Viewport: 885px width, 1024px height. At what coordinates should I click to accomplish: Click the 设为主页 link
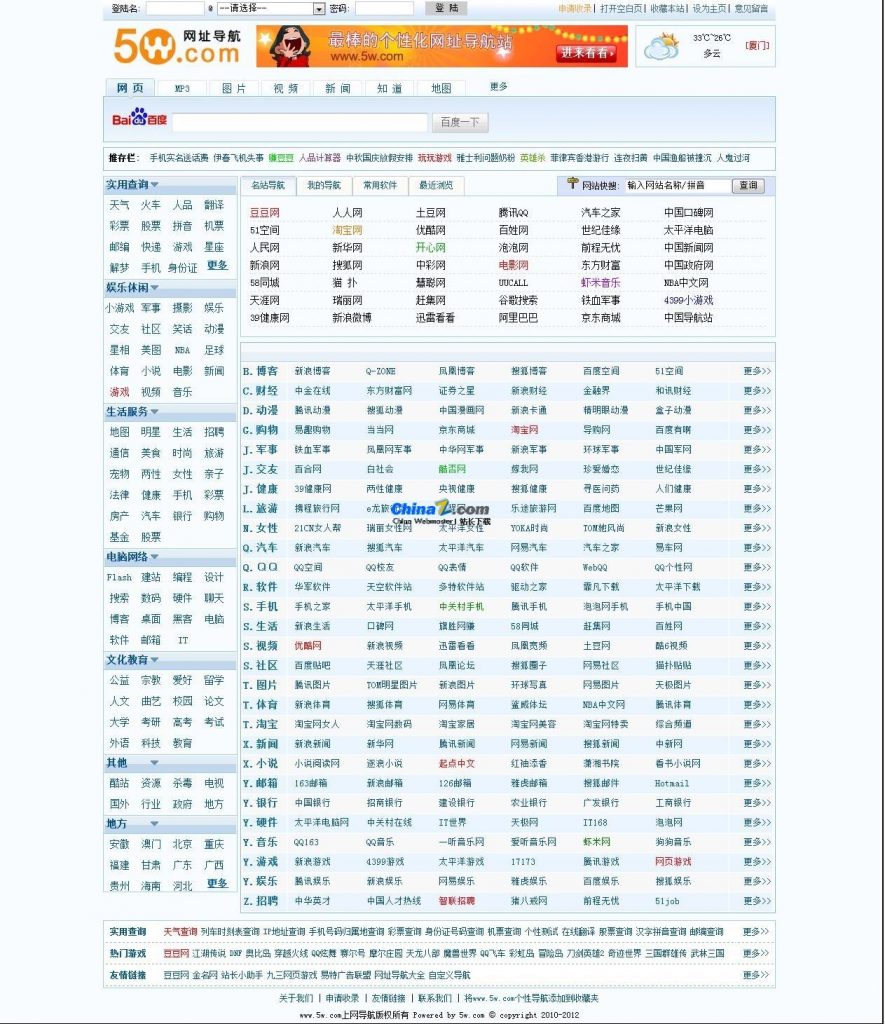tap(709, 8)
